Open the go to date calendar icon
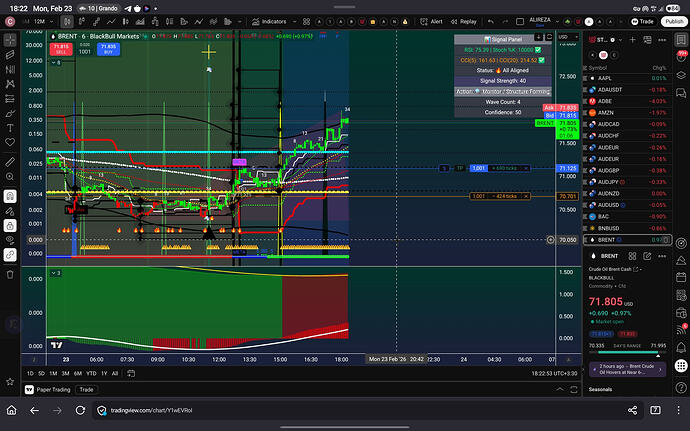Screen dimensions: 690x431 pyautogui.click(x=131, y=373)
